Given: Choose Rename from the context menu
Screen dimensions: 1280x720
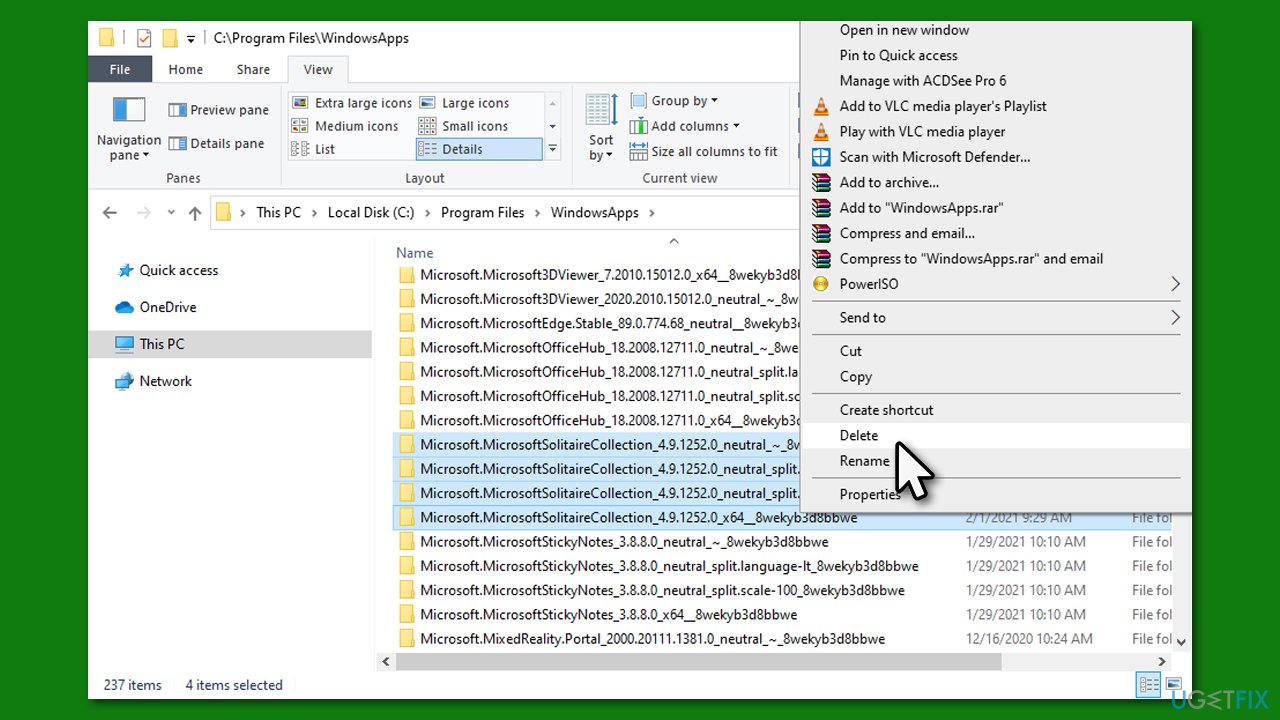Looking at the screenshot, I should pos(997,461).
